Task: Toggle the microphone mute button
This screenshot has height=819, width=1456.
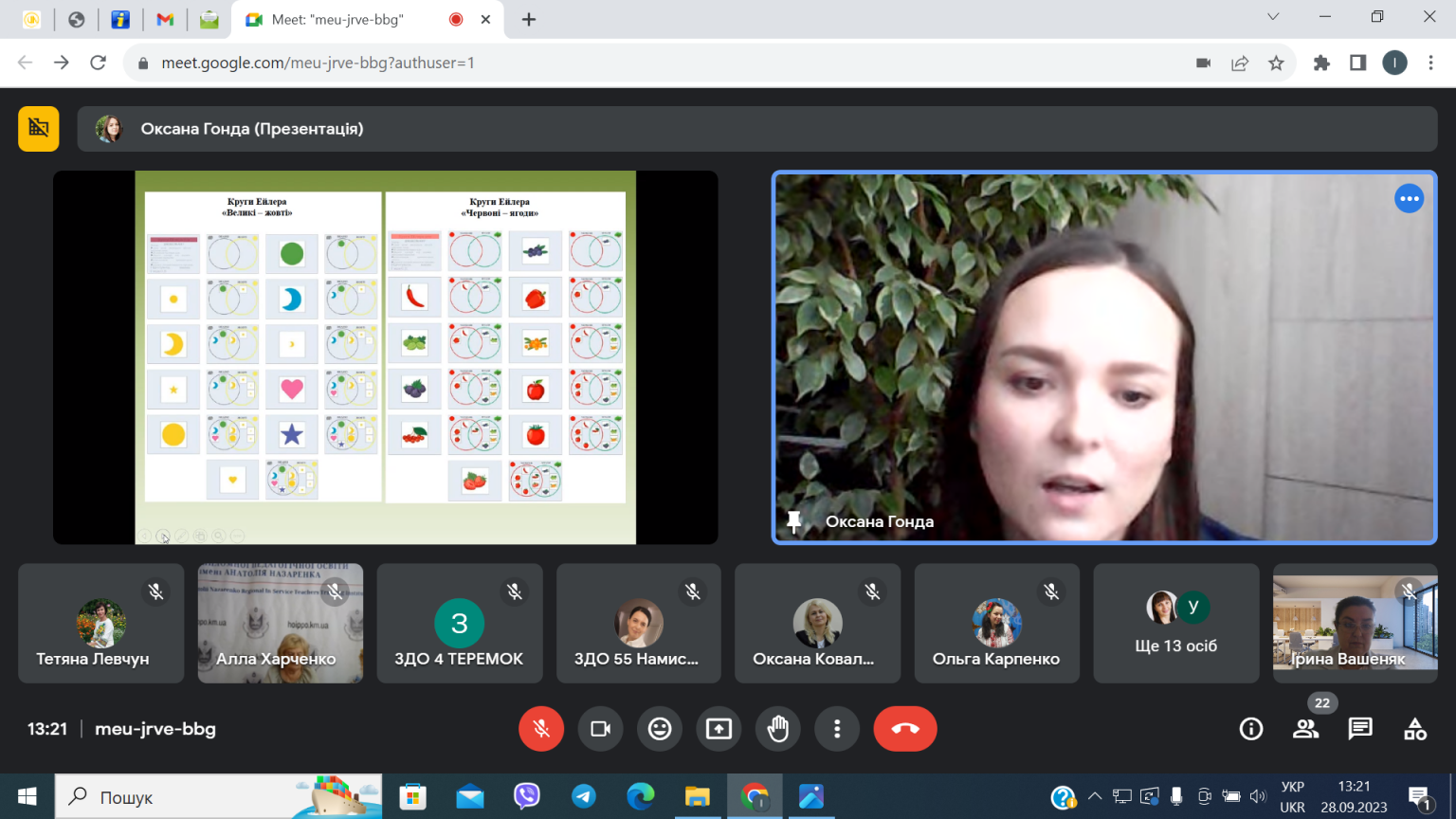Action: (541, 729)
